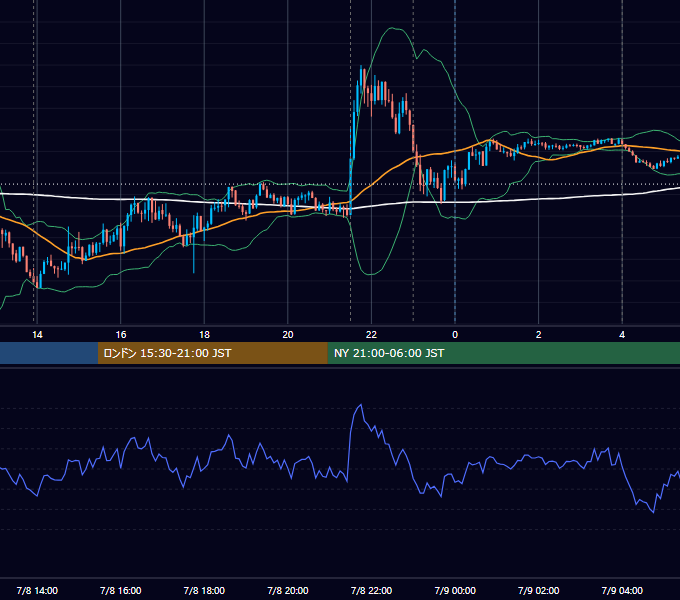The width and height of the screenshot is (680, 600).
Task: Click the 7/8 14:00 time label
Action: (37, 590)
